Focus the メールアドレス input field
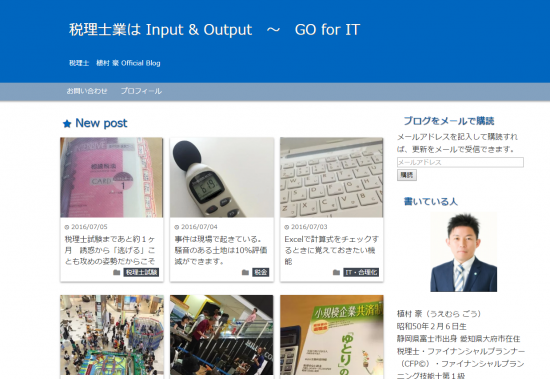 coord(460,162)
